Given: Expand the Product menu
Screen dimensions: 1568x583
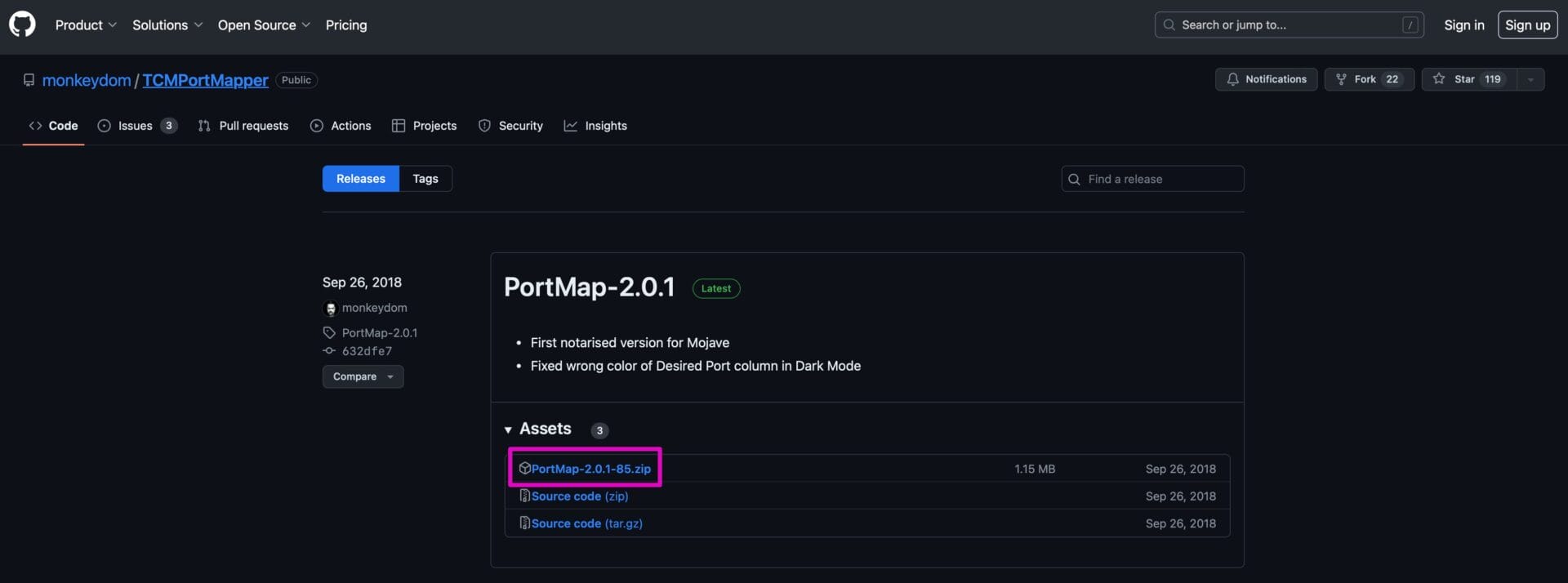Looking at the screenshot, I should 86,25.
